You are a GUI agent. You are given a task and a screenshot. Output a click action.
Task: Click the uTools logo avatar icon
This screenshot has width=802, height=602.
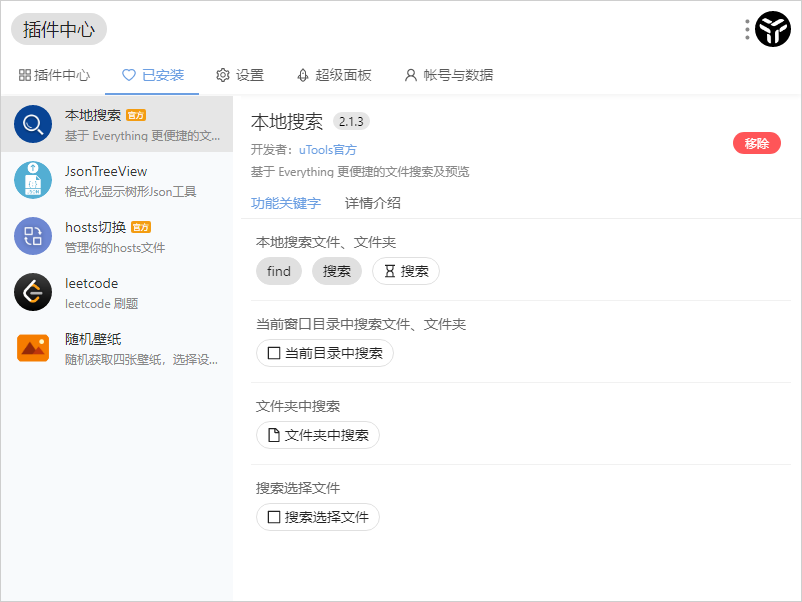[x=773, y=30]
